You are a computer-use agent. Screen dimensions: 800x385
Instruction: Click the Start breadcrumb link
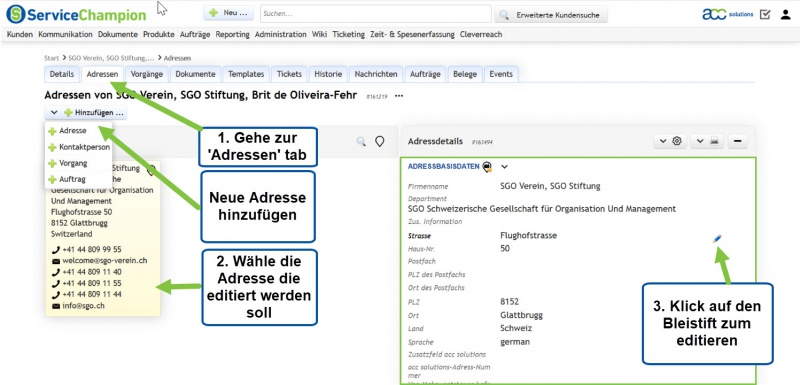point(52,58)
